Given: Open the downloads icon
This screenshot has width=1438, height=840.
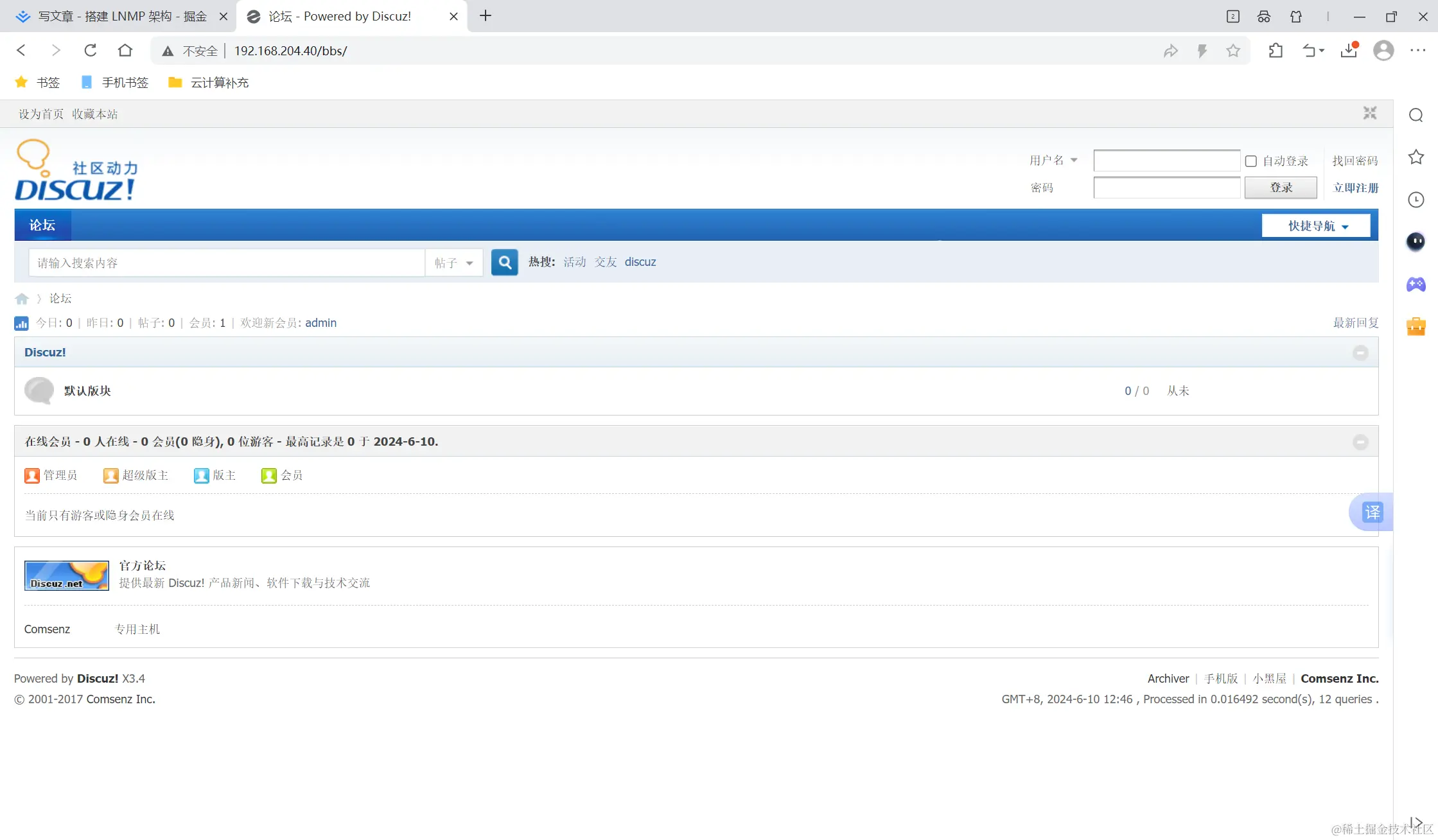Looking at the screenshot, I should (1349, 51).
